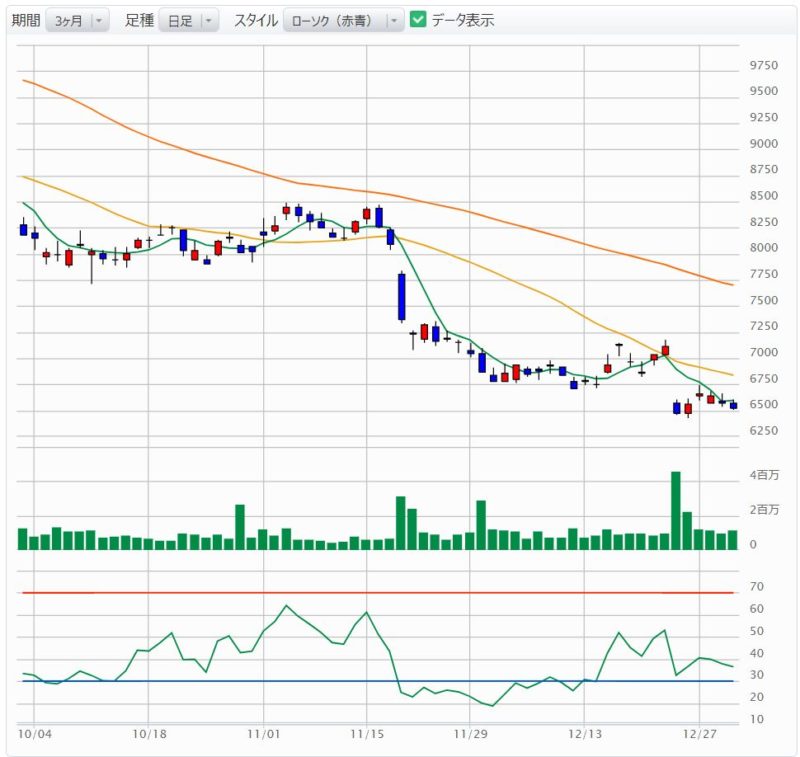Screen dimensions: 800x757
Task: Click the 4百万 volume axis label
Action: [764, 475]
